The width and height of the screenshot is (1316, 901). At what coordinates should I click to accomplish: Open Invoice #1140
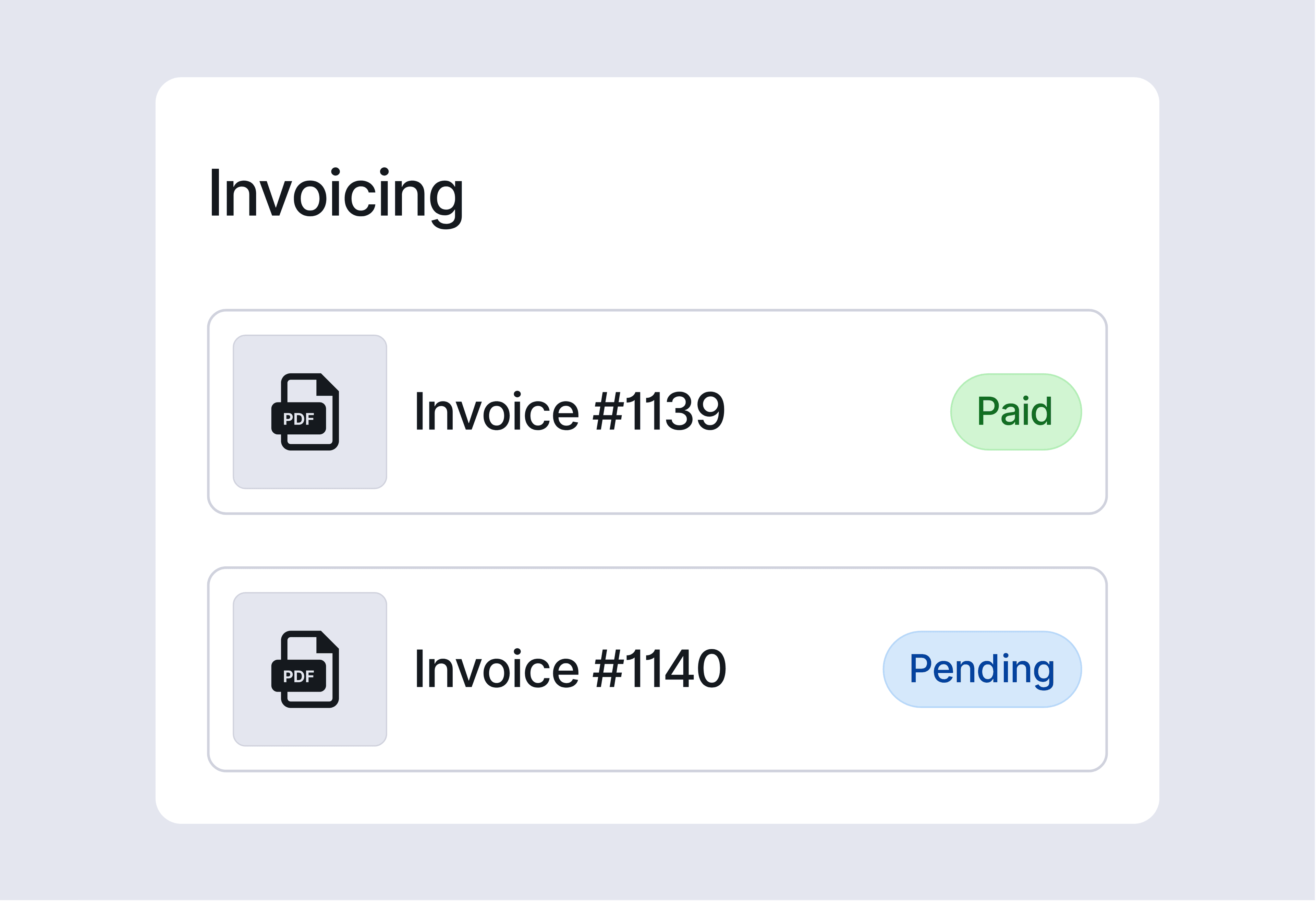click(x=570, y=669)
